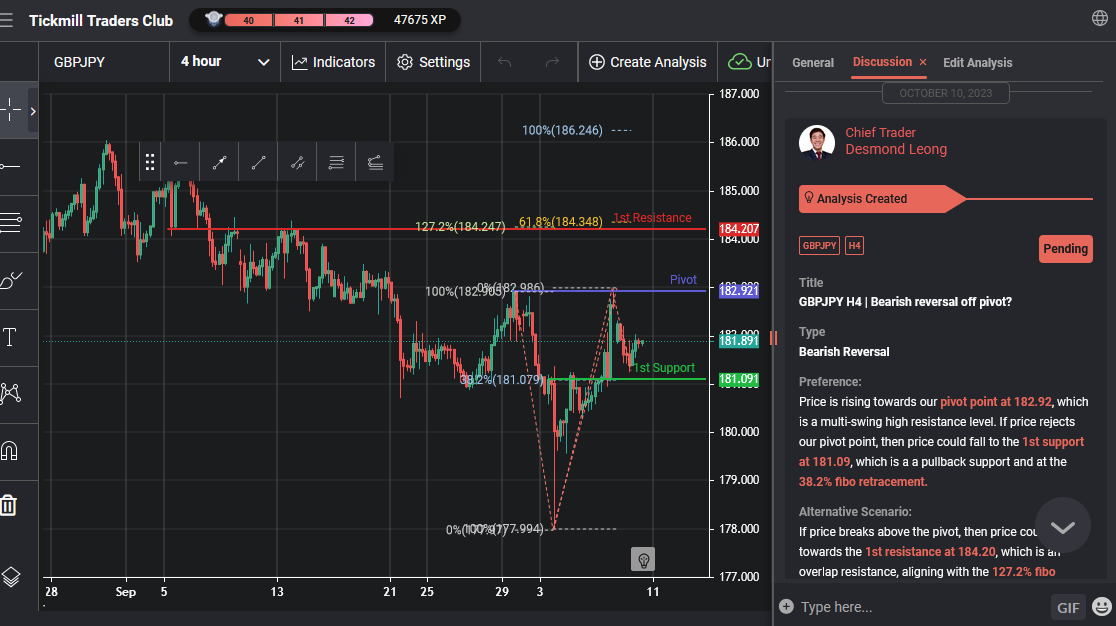Click the 1st Resistance line label
This screenshot has height=626, width=1116.
652,218
